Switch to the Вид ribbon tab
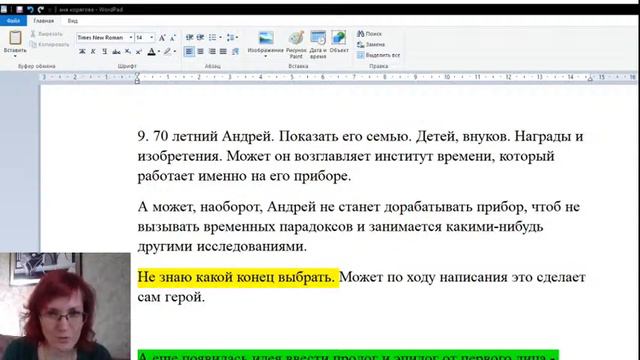The height and width of the screenshot is (360, 640). tap(72, 20)
